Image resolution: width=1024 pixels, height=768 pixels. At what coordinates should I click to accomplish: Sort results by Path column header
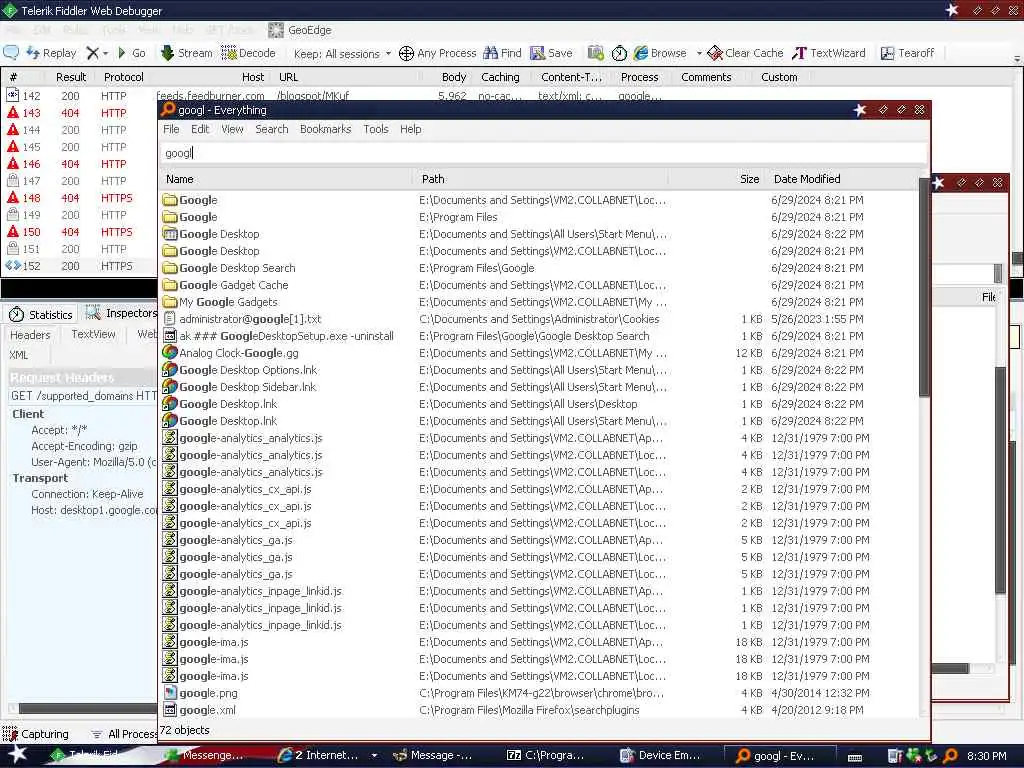[x=541, y=179]
